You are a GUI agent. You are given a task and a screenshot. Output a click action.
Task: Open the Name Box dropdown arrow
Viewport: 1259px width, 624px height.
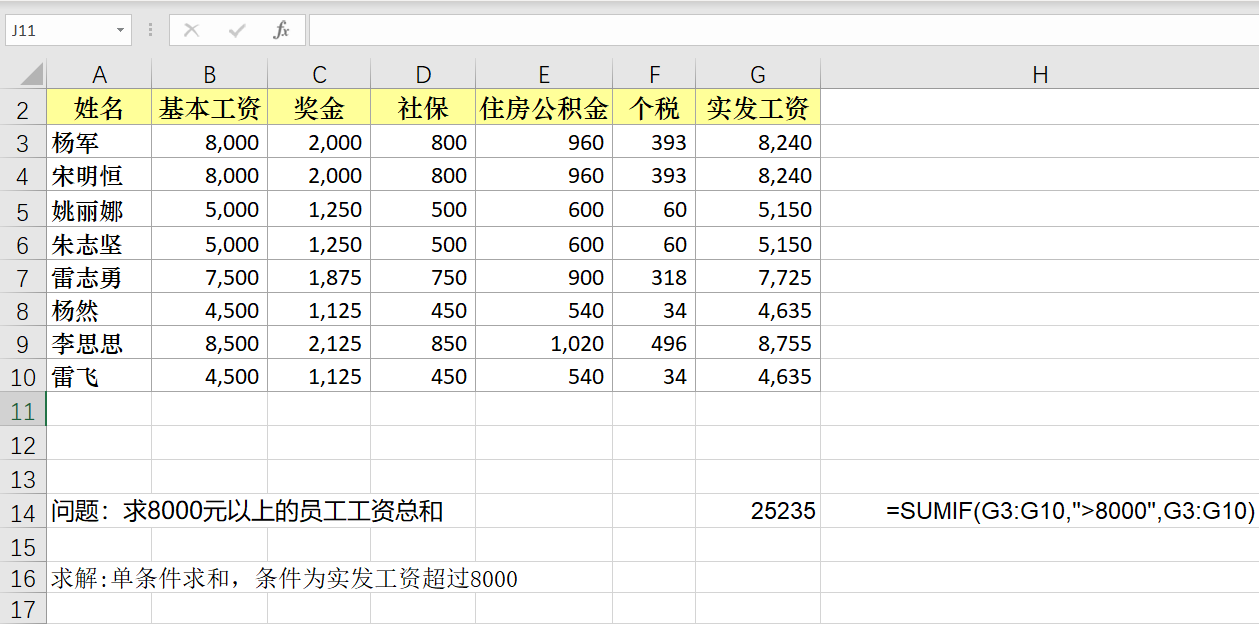(121, 30)
